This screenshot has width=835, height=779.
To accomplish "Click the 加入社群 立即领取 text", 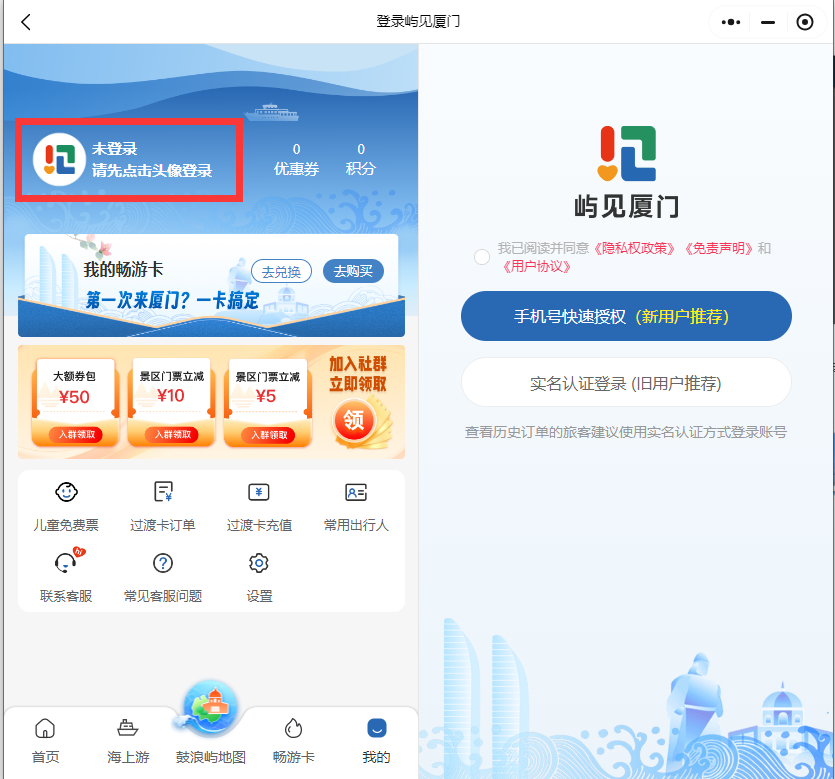I will (358, 374).
